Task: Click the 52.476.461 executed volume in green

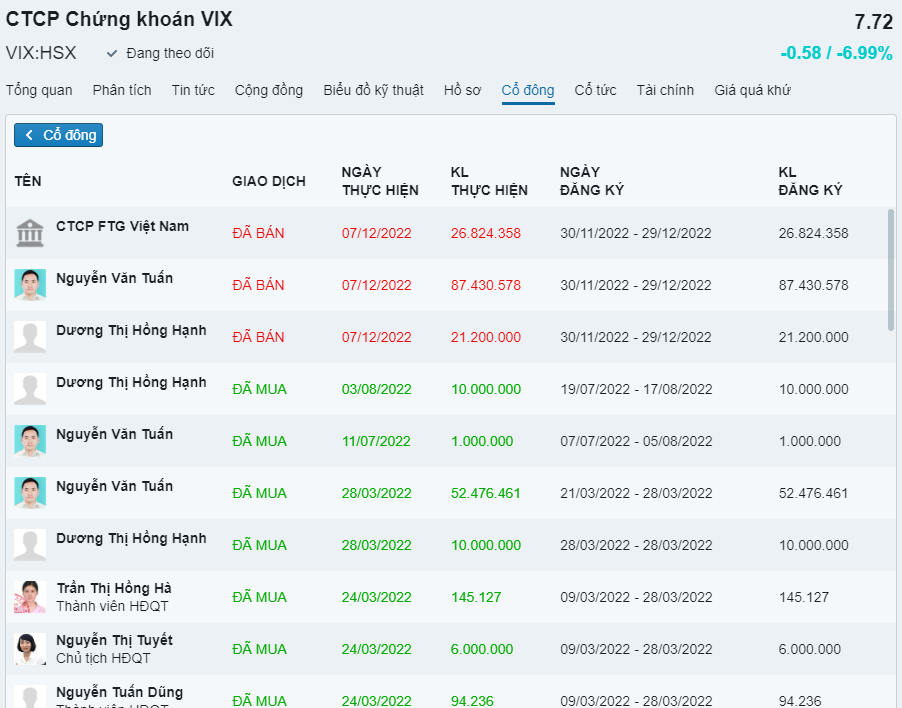Action: (x=486, y=493)
